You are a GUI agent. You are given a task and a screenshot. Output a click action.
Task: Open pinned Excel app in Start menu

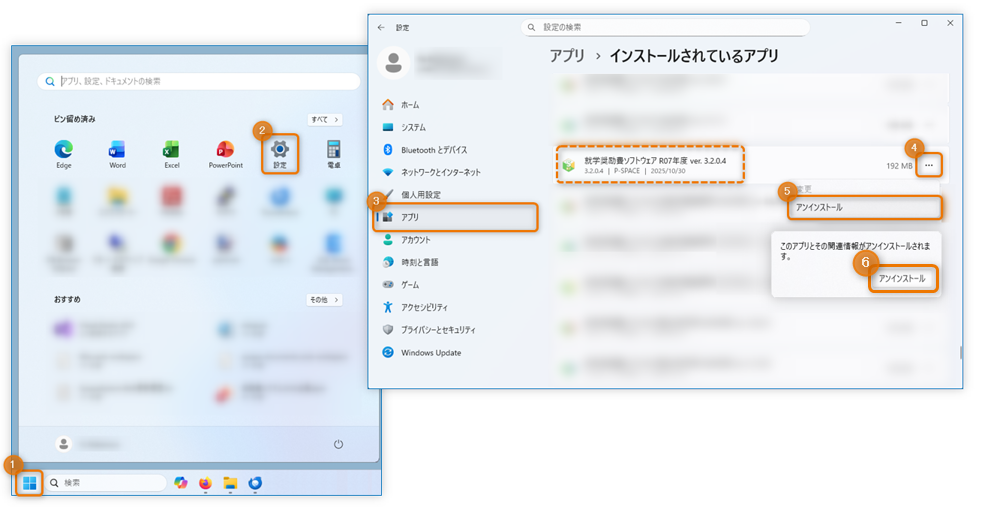click(172, 154)
